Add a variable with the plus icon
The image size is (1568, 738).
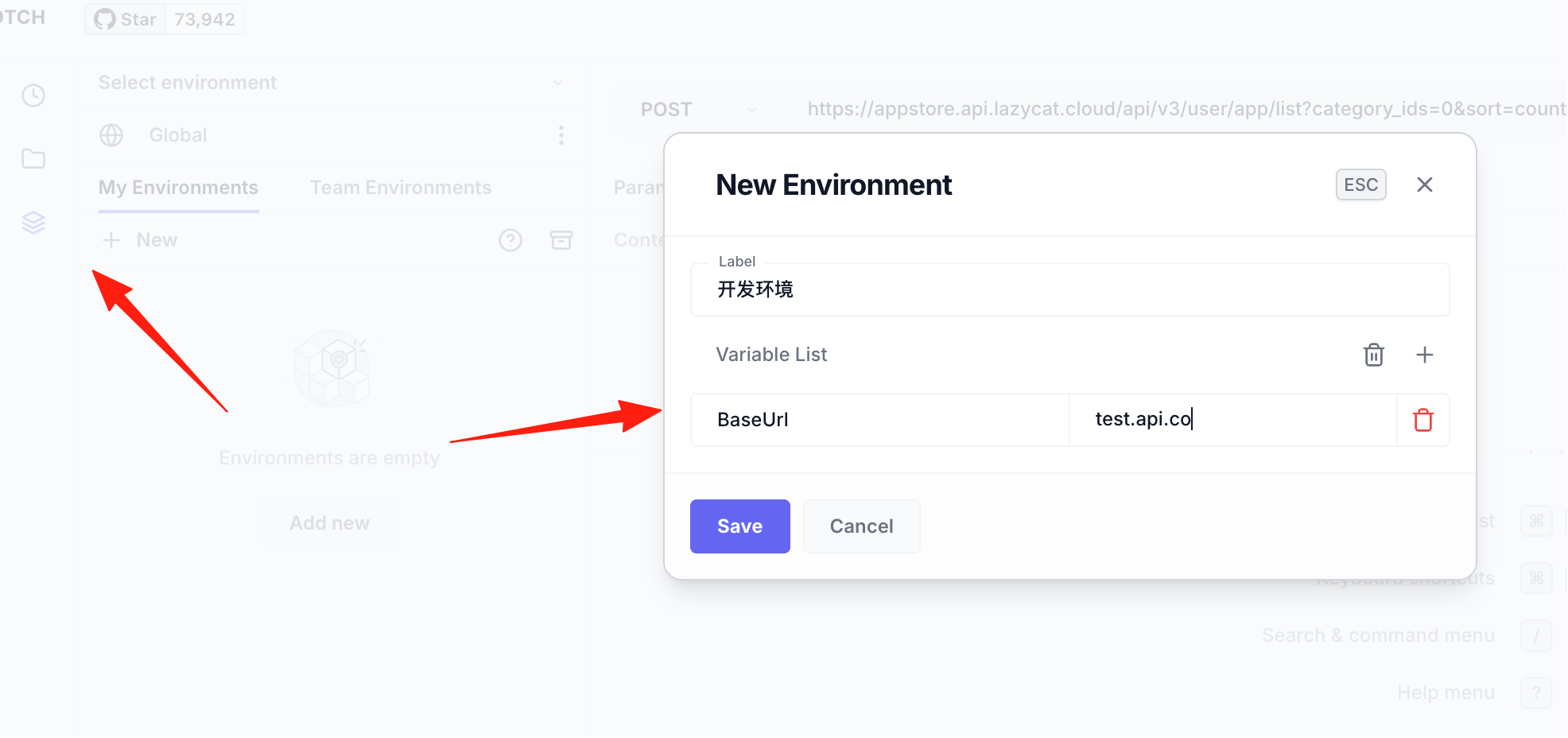click(x=1425, y=355)
